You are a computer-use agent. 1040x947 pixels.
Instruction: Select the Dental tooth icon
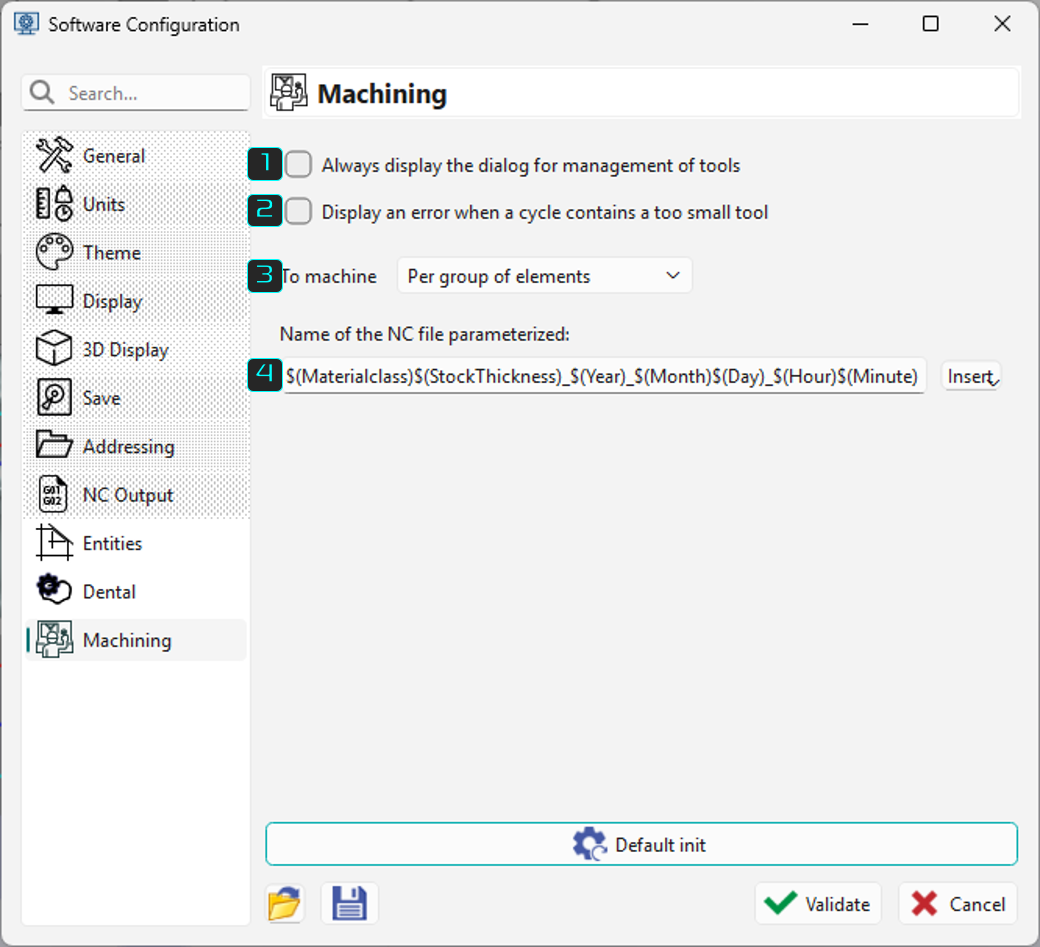54,590
